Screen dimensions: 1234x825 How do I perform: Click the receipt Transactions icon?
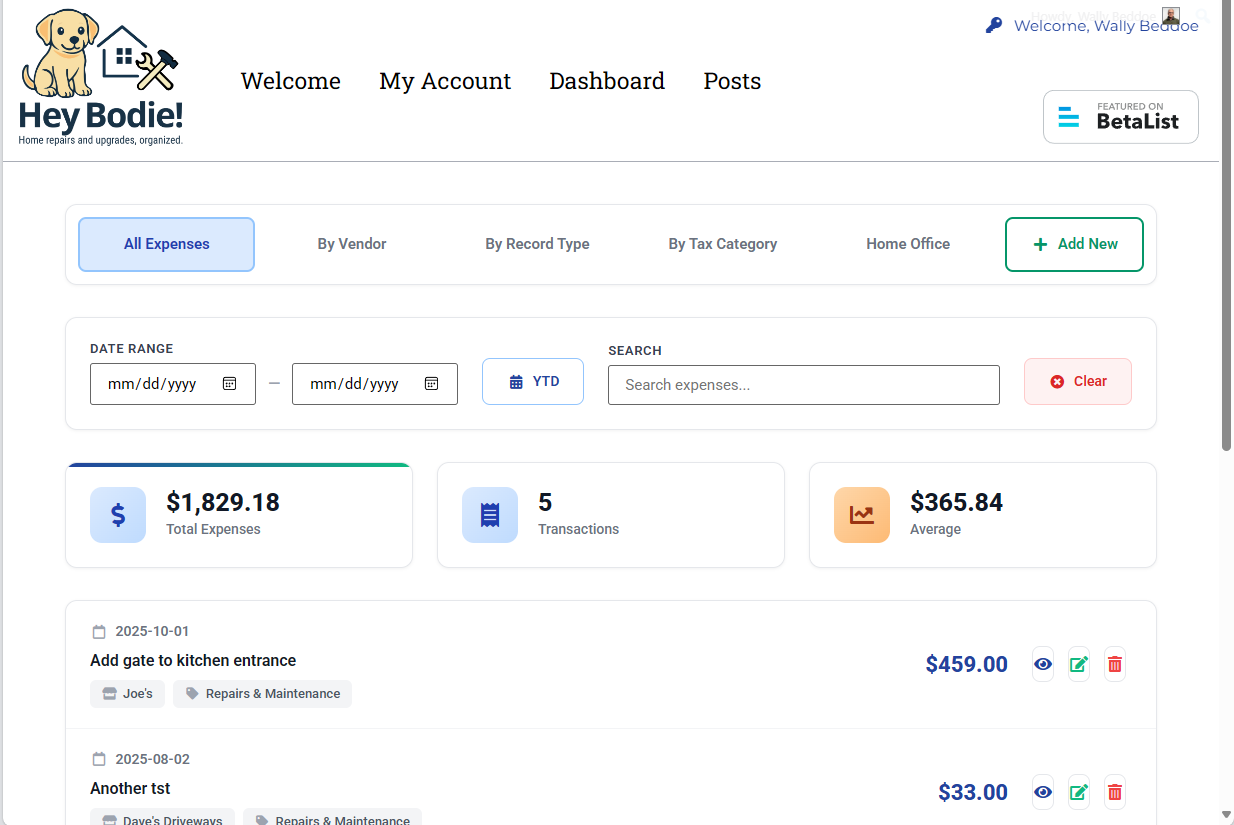tap(490, 515)
